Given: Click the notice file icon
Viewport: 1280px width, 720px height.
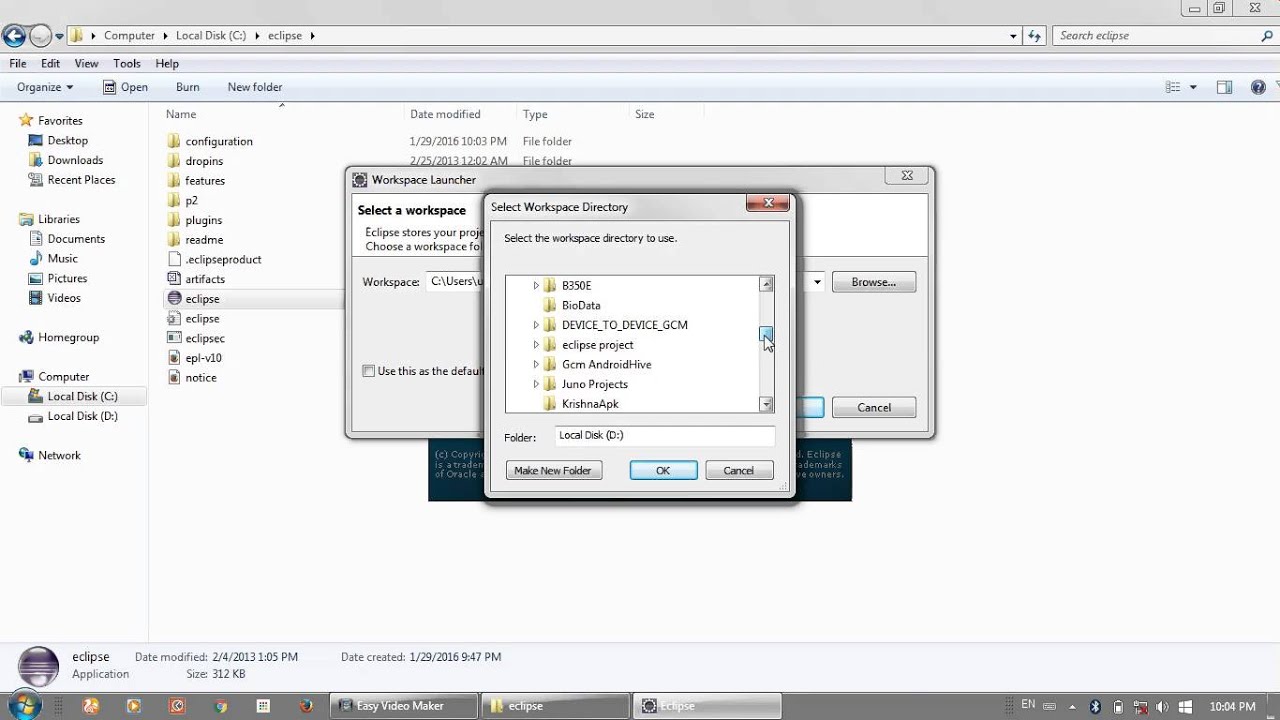Looking at the screenshot, I should coord(174,377).
